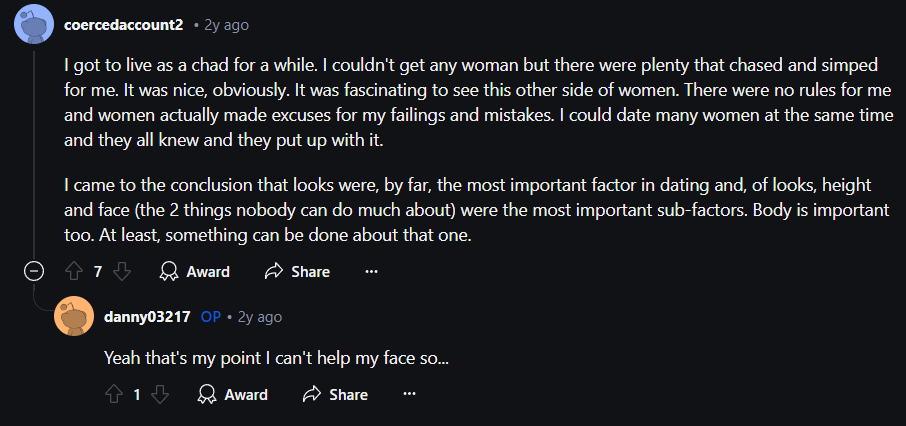Downvote danny03217's reply
This screenshot has height=426, width=906.
(160, 394)
